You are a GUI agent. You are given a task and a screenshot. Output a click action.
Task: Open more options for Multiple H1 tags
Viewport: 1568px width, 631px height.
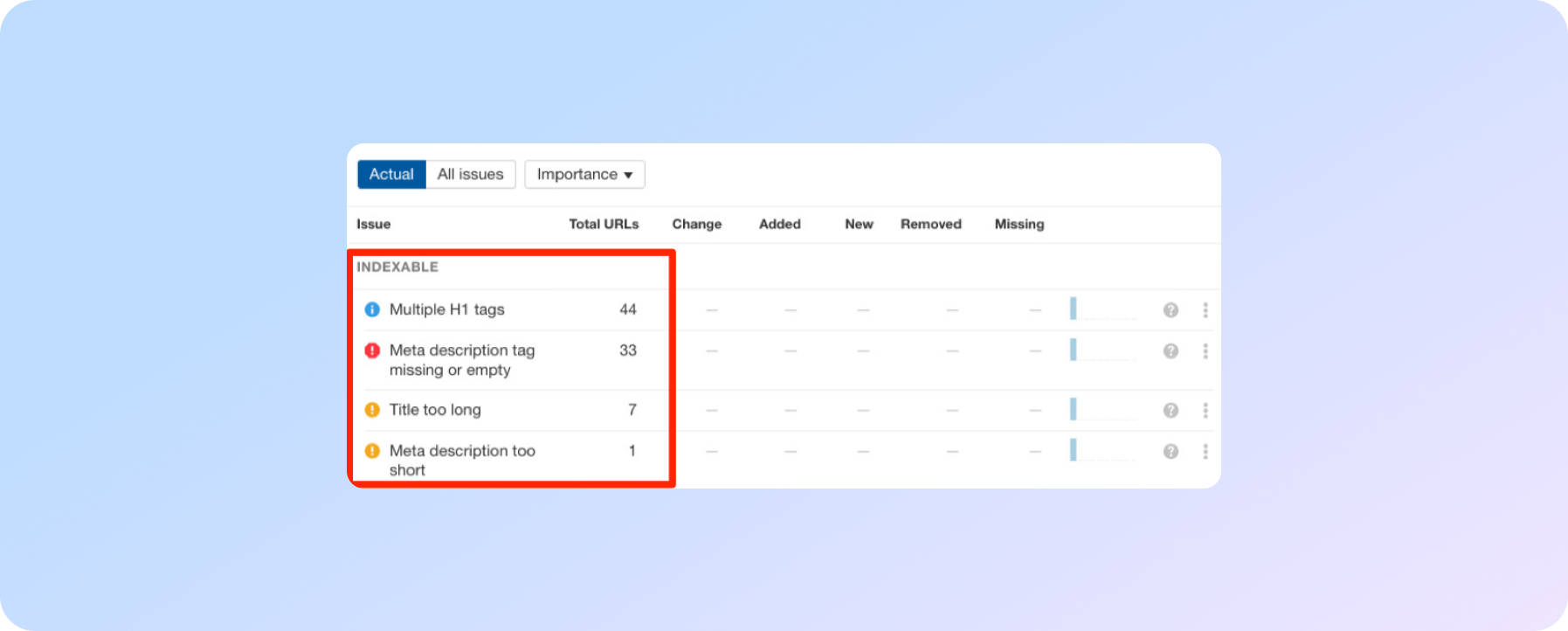(1205, 310)
